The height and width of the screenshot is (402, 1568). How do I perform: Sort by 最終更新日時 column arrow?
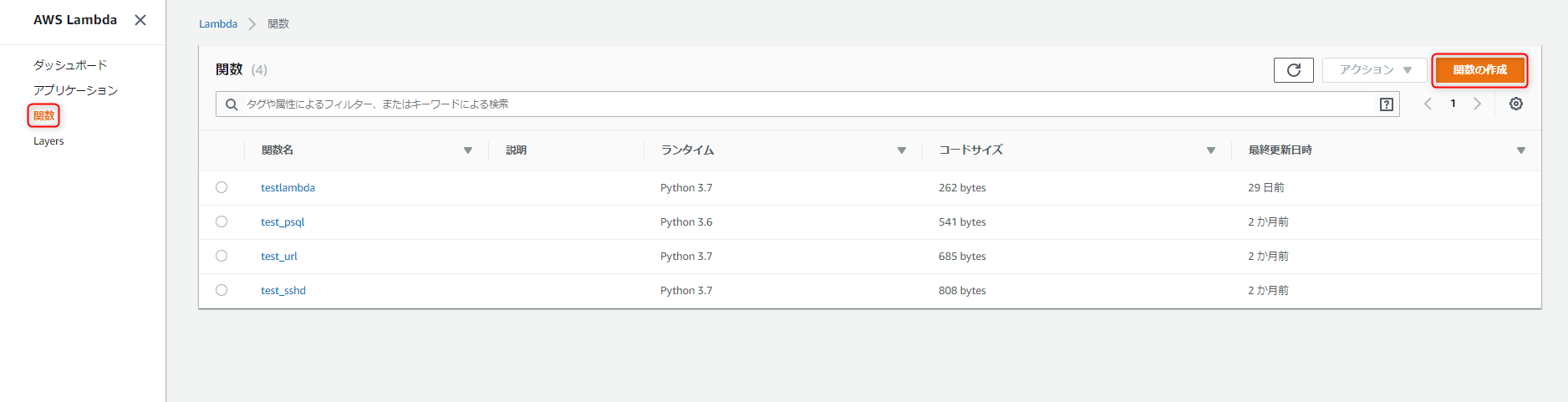point(1521,150)
